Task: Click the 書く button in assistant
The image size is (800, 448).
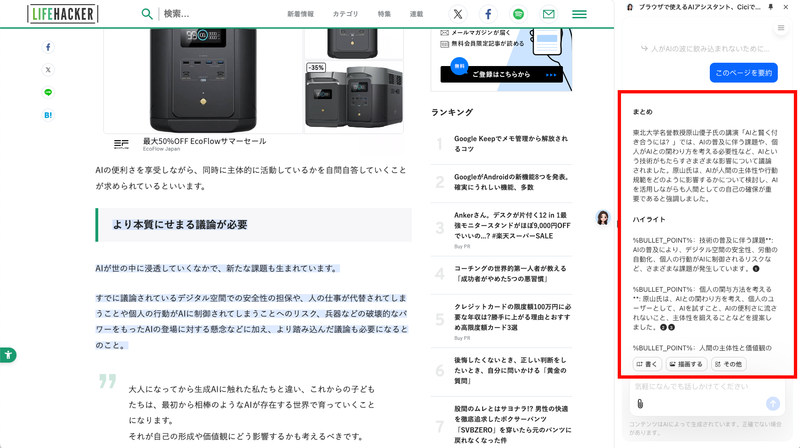Action: pyautogui.click(x=646, y=364)
